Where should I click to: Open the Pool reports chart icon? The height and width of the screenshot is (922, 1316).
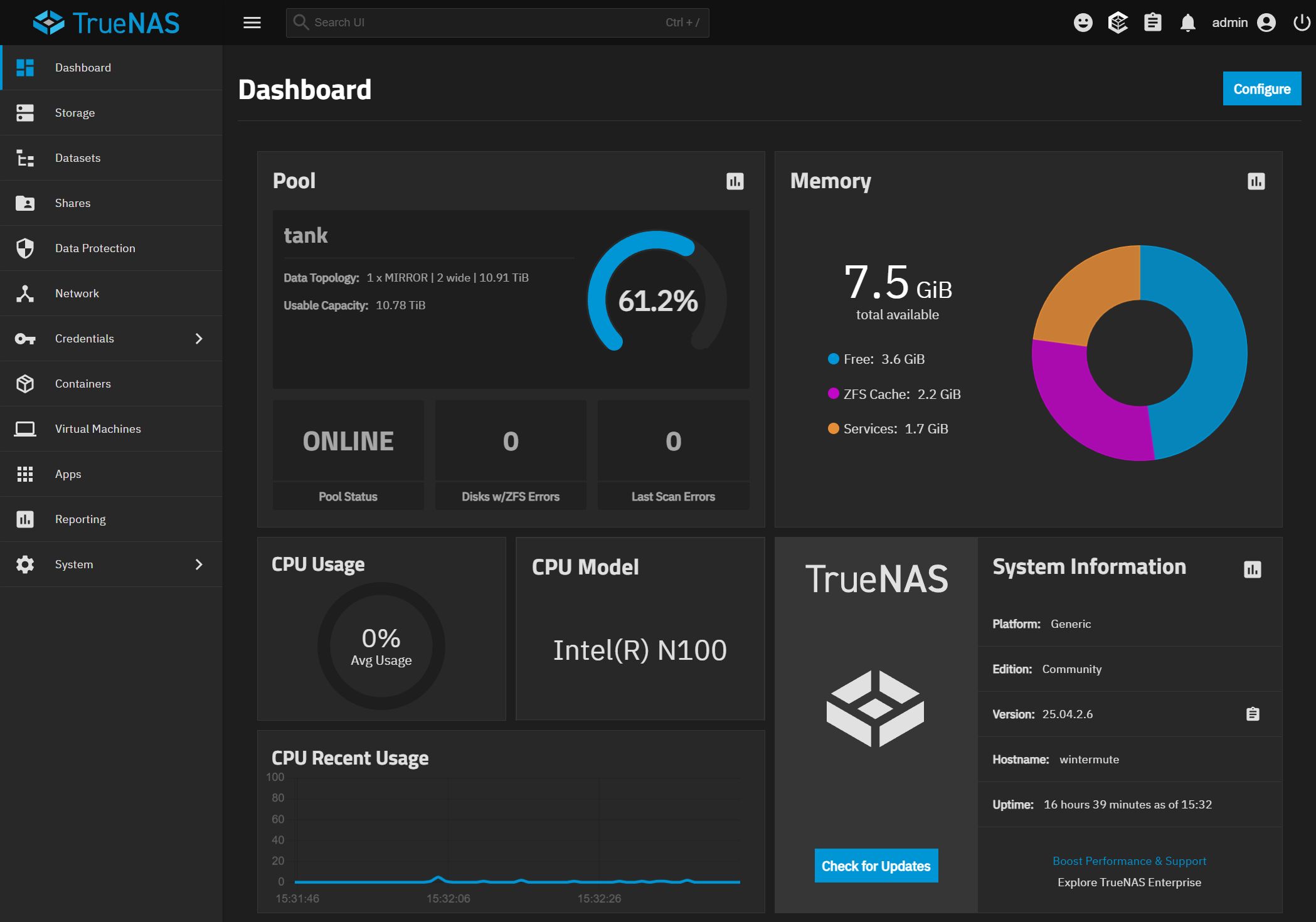[x=735, y=181]
